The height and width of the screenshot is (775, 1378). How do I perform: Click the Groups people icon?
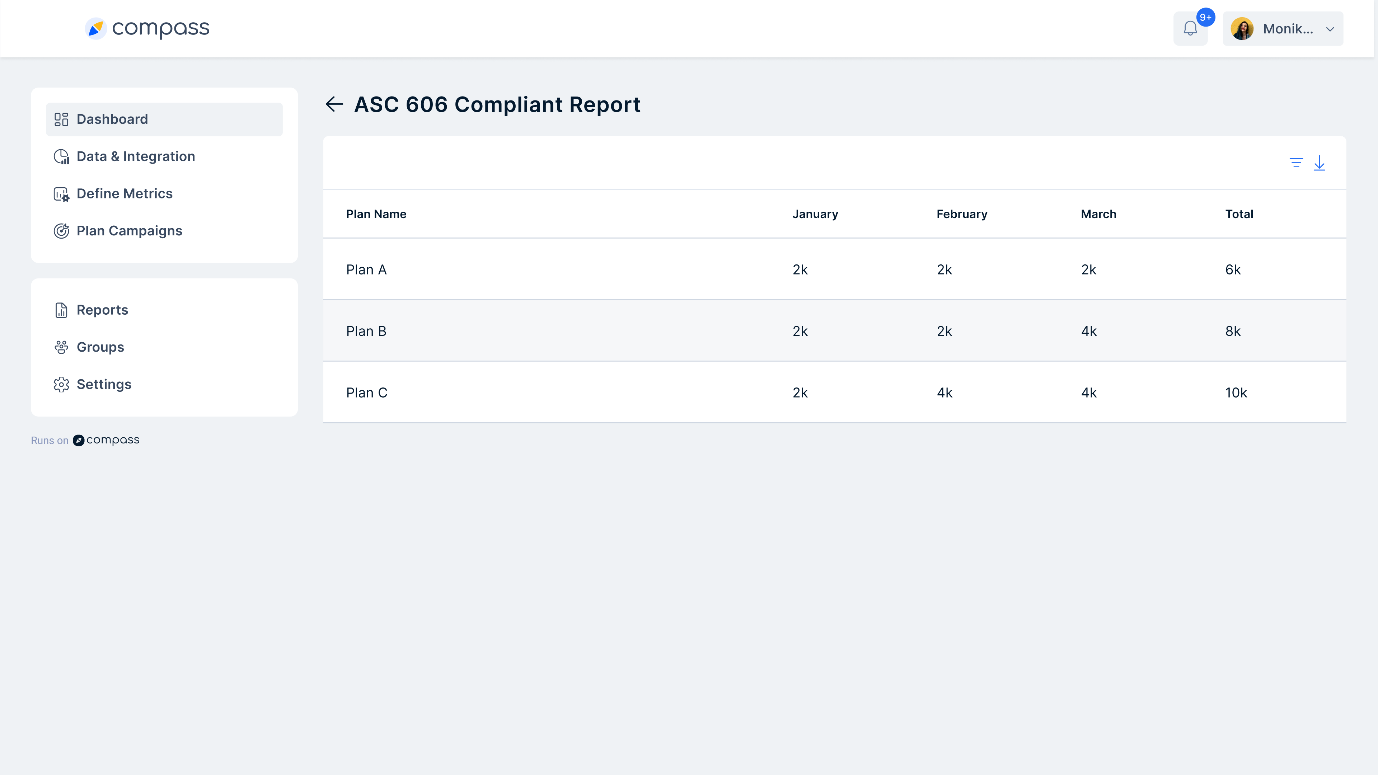click(x=61, y=346)
